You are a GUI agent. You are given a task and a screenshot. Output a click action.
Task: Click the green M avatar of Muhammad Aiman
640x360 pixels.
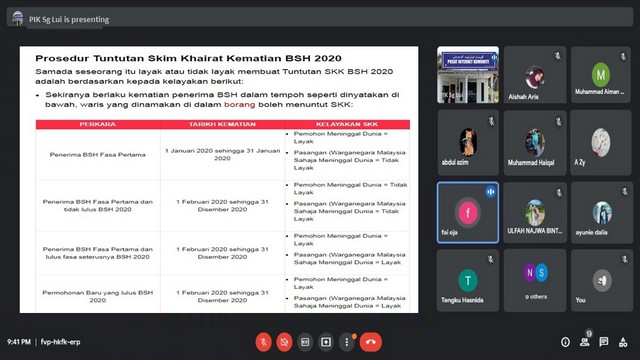pos(601,74)
